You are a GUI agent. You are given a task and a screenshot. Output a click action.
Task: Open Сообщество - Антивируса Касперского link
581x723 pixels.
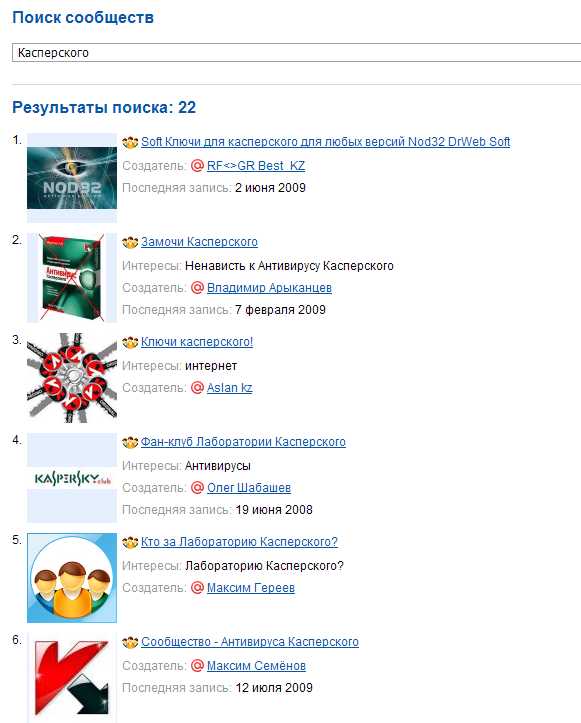250,642
